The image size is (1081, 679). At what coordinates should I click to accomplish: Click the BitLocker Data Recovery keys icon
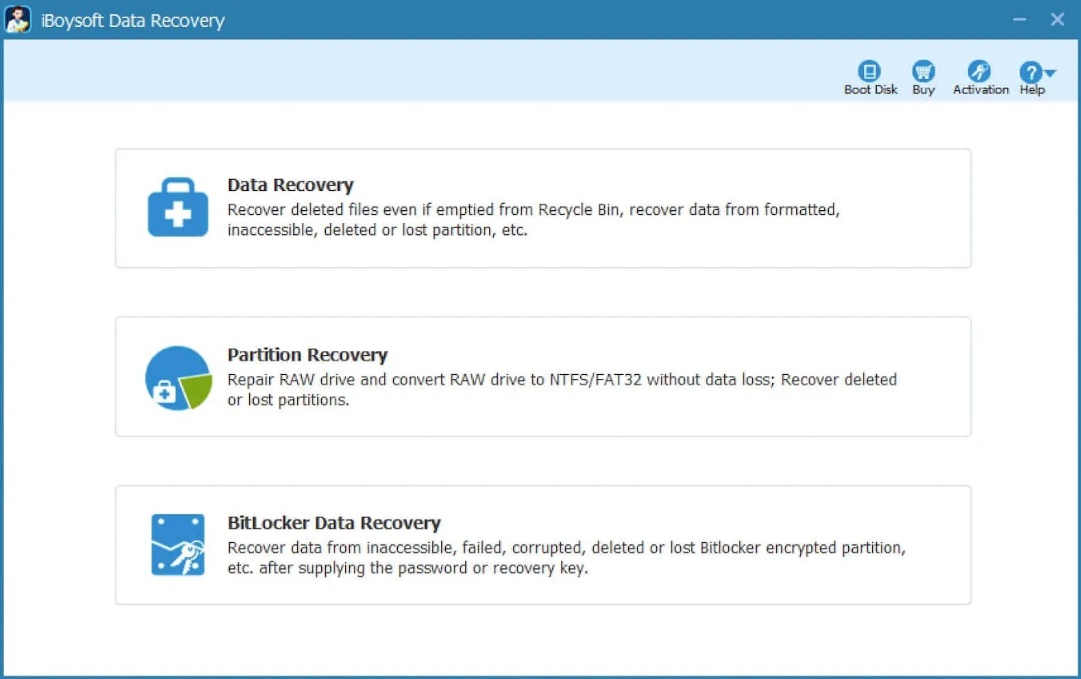(178, 545)
